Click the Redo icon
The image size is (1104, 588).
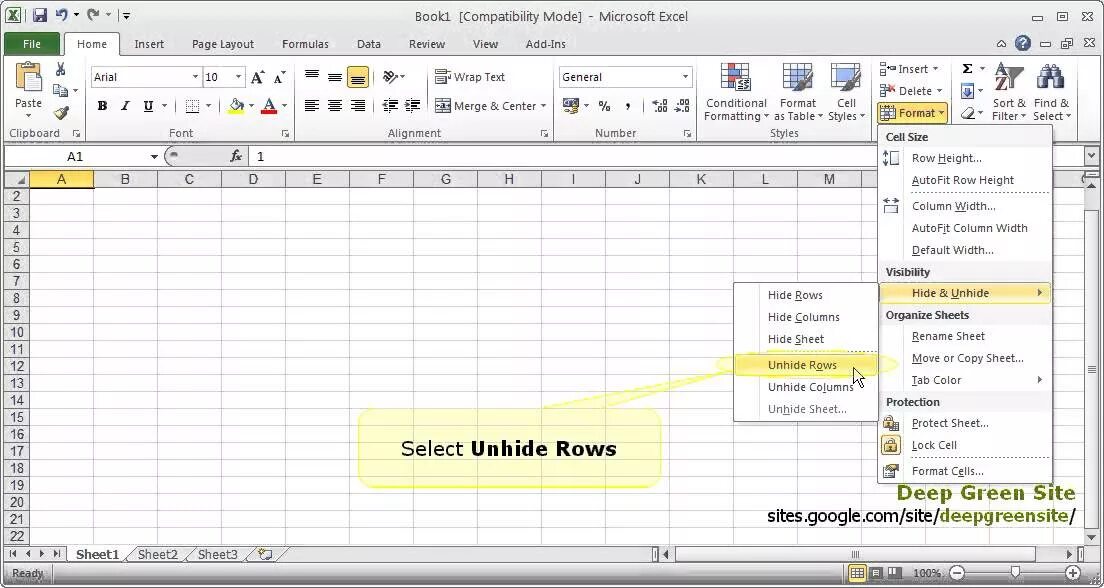(x=93, y=15)
